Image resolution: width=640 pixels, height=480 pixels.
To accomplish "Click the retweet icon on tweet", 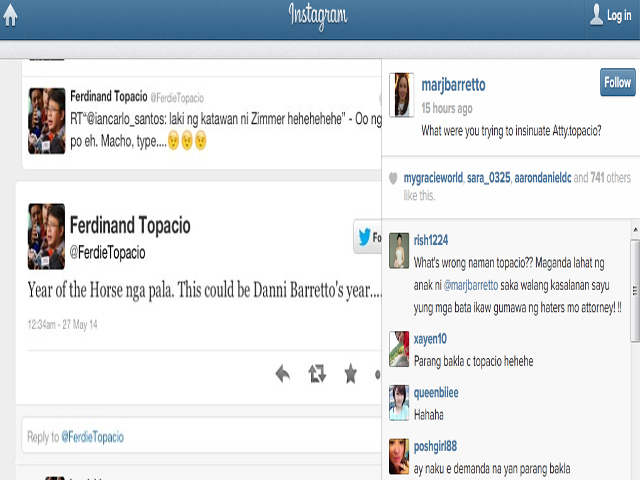I will tap(317, 373).
